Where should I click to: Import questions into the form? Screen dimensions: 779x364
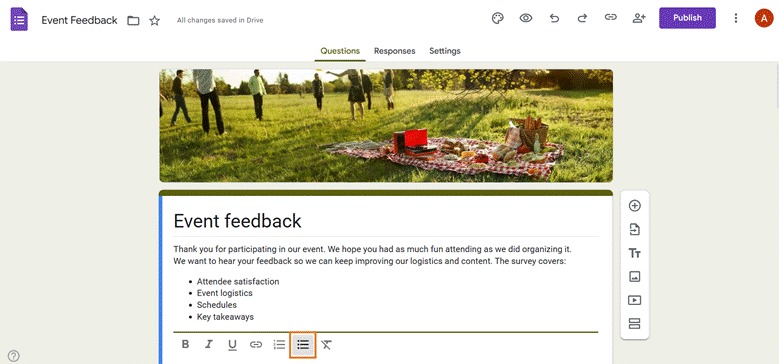[x=634, y=229]
